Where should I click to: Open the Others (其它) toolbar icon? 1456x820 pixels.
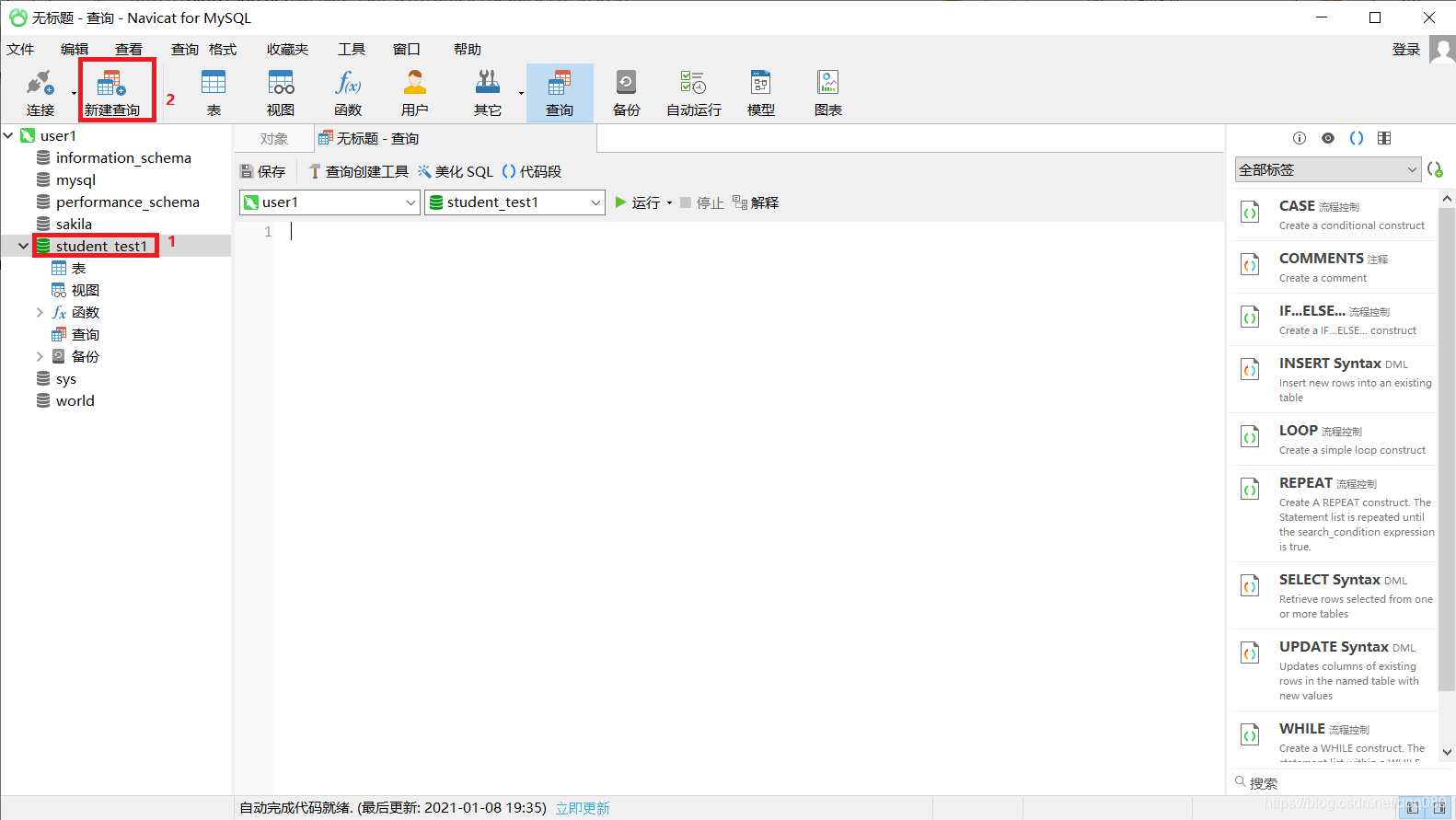[x=488, y=93]
